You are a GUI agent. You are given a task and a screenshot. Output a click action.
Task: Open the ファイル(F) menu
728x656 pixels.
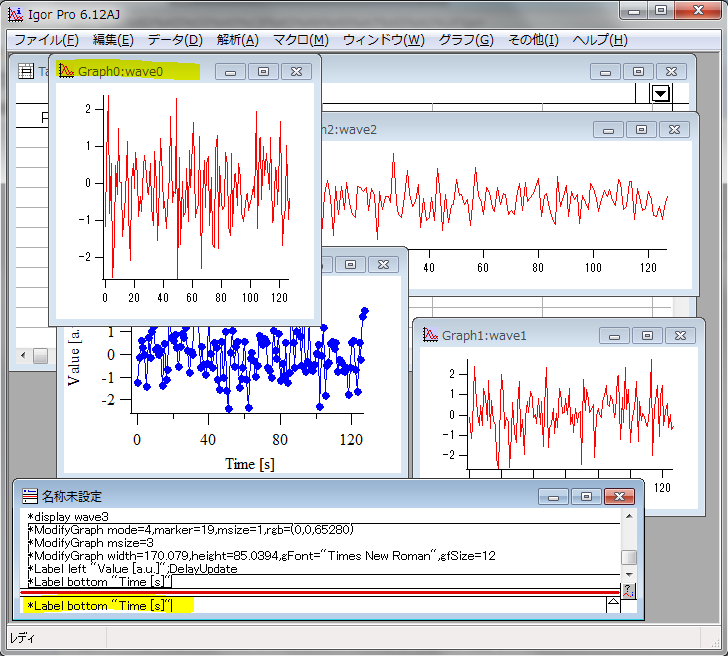point(46,40)
